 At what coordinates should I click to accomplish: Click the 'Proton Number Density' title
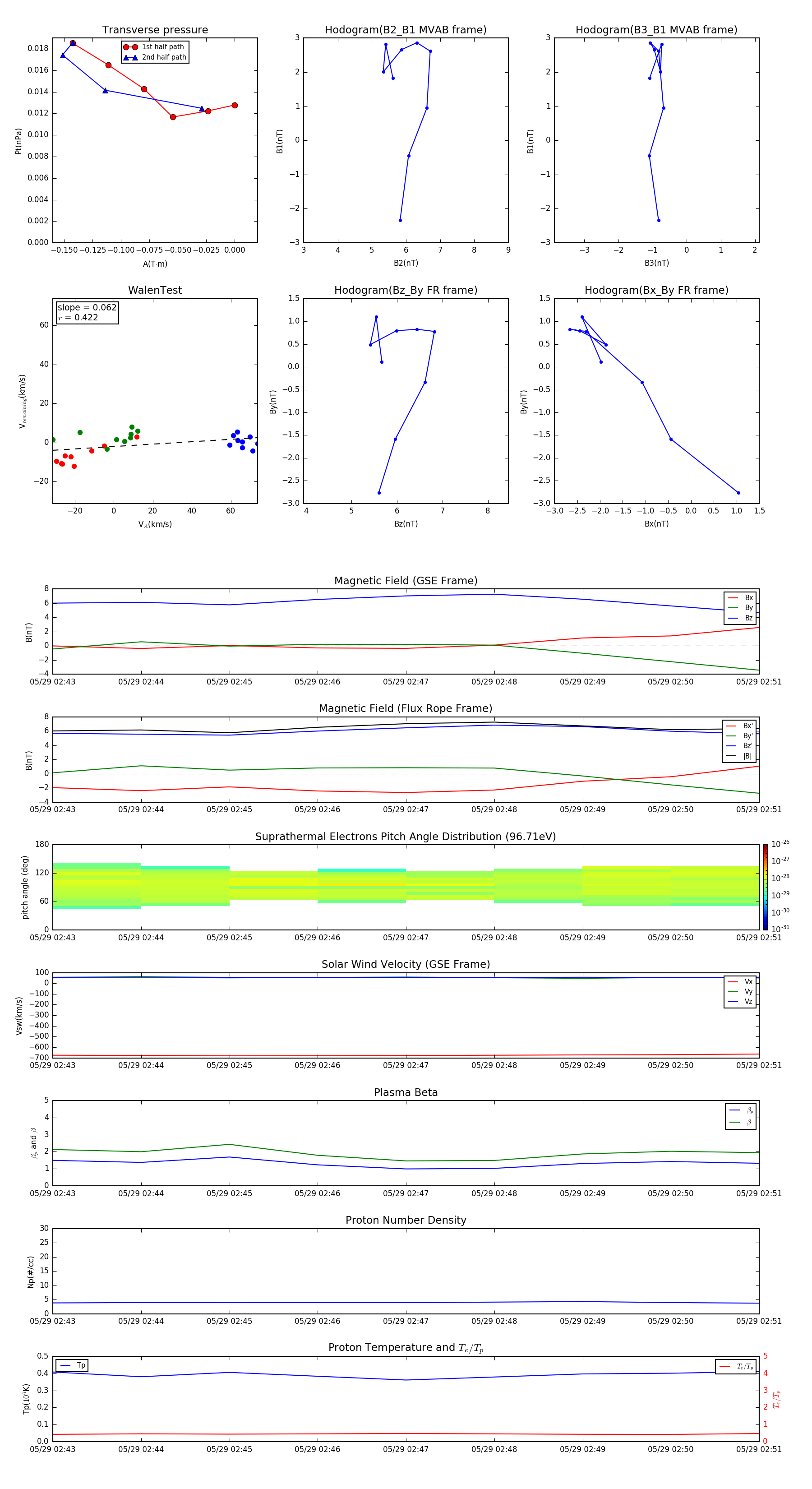[406, 1220]
